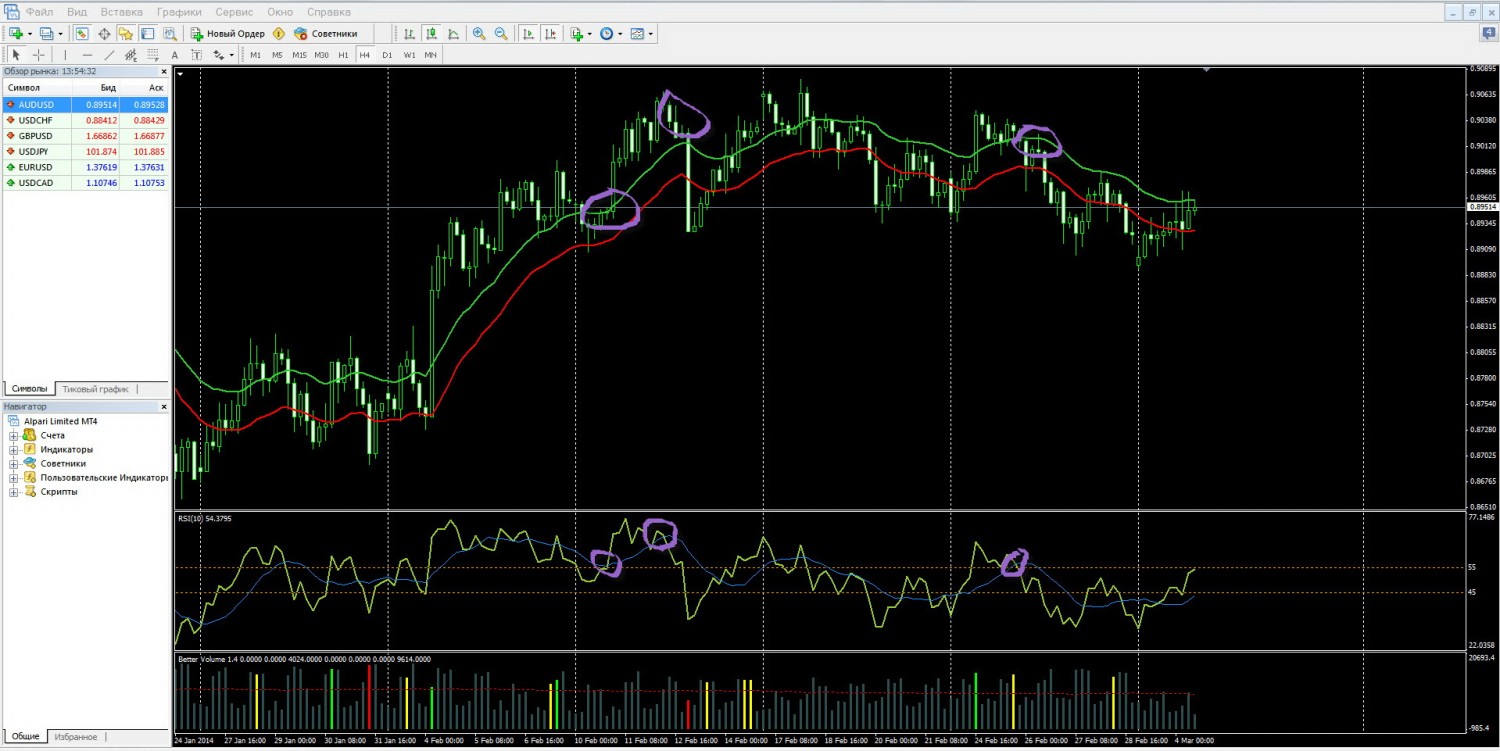Click the active H4 timeframe button
The image size is (1500, 751).
pos(365,55)
